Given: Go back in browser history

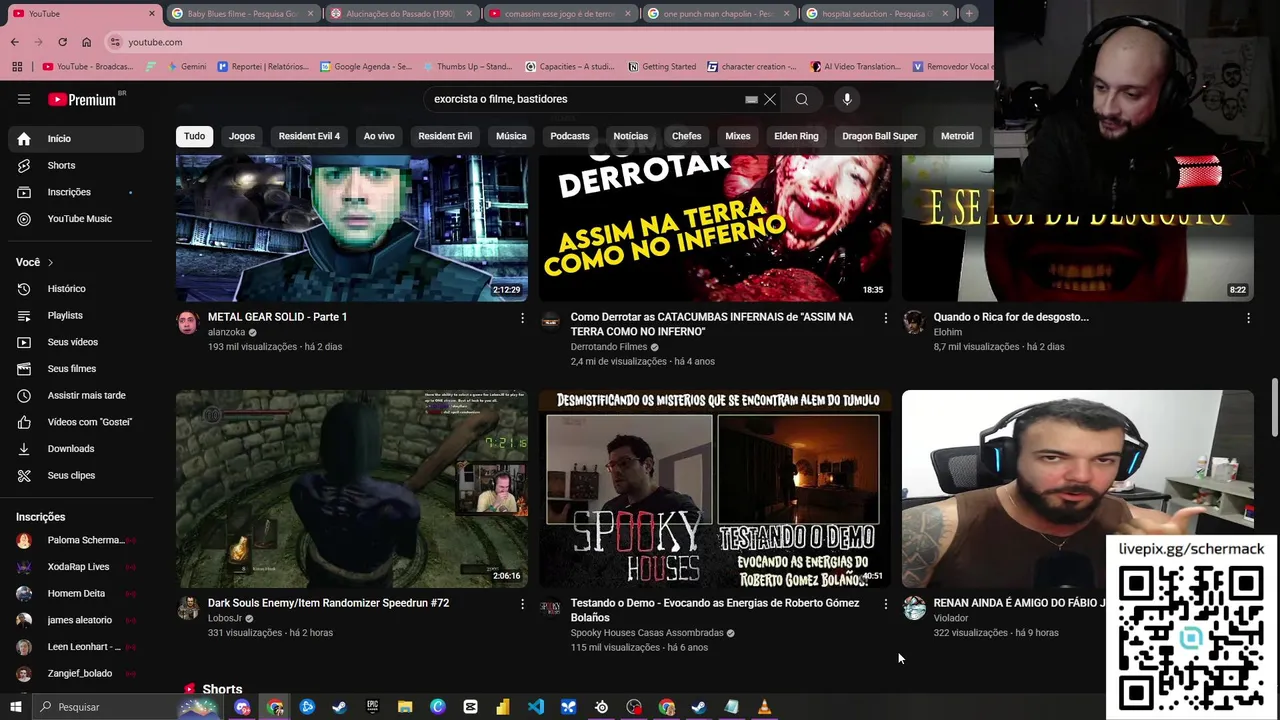Looking at the screenshot, I should [x=14, y=42].
